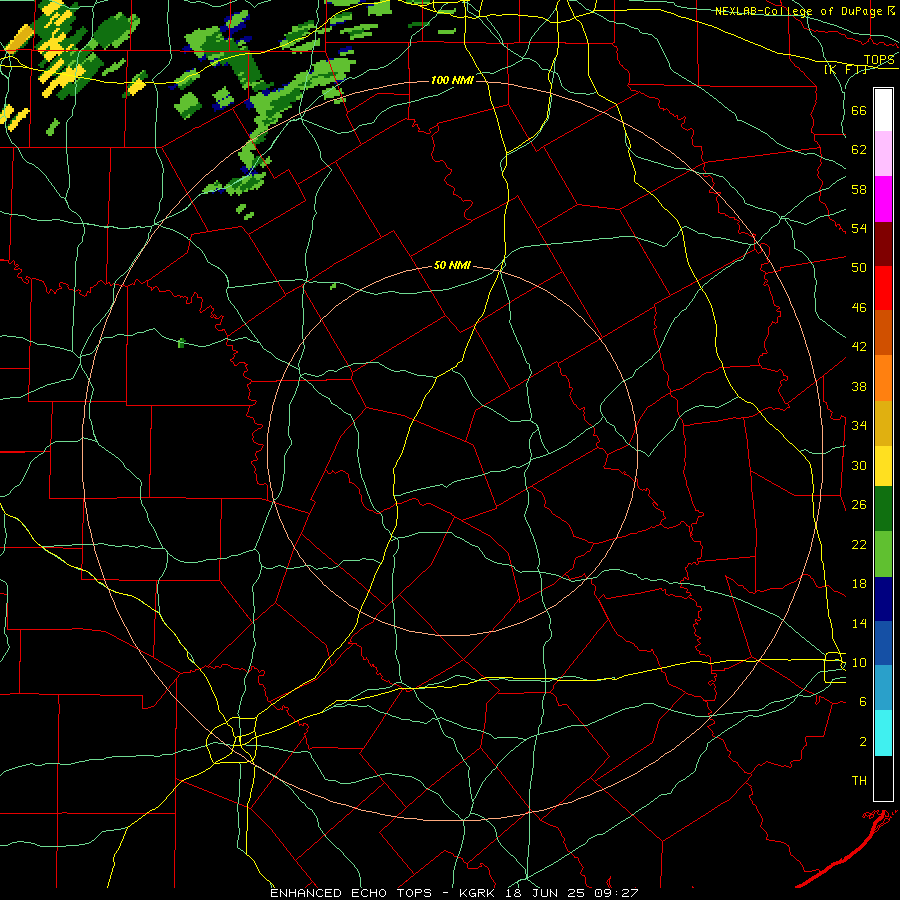
Task: Pick the light green legend swatch
Action: 883,553
